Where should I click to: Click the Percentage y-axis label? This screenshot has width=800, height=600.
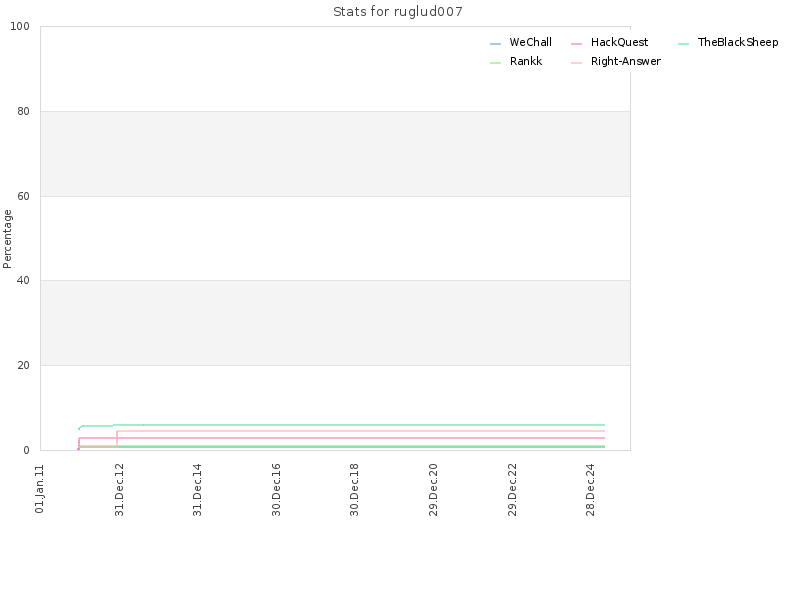[7, 239]
